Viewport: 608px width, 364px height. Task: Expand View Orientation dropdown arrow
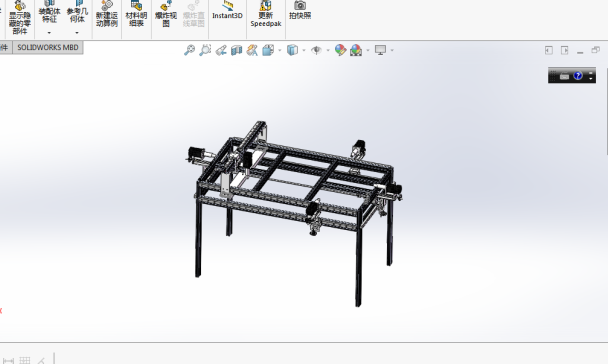[x=280, y=50]
